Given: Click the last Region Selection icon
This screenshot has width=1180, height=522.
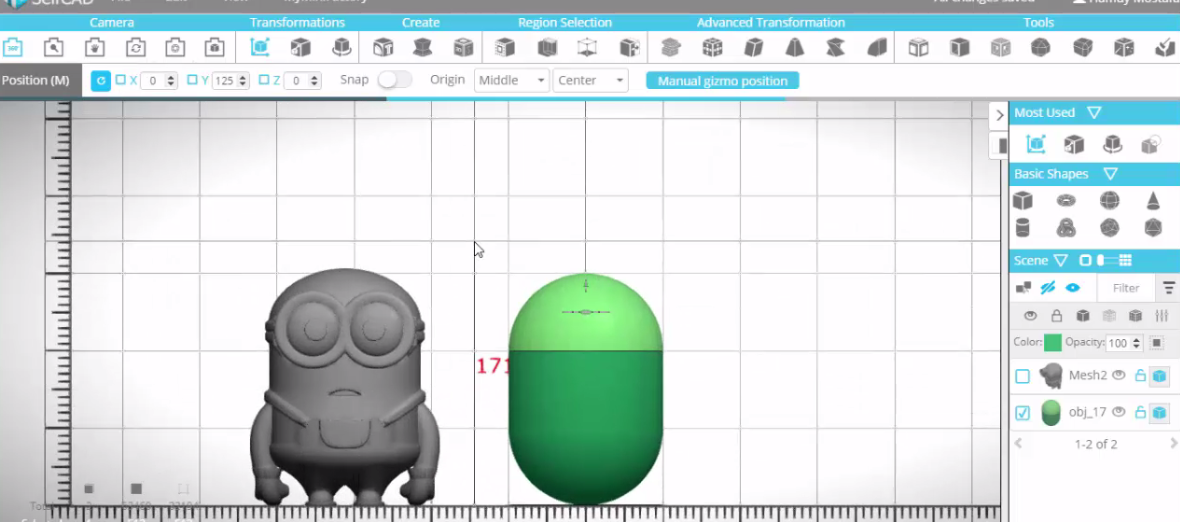Looking at the screenshot, I should click(629, 47).
